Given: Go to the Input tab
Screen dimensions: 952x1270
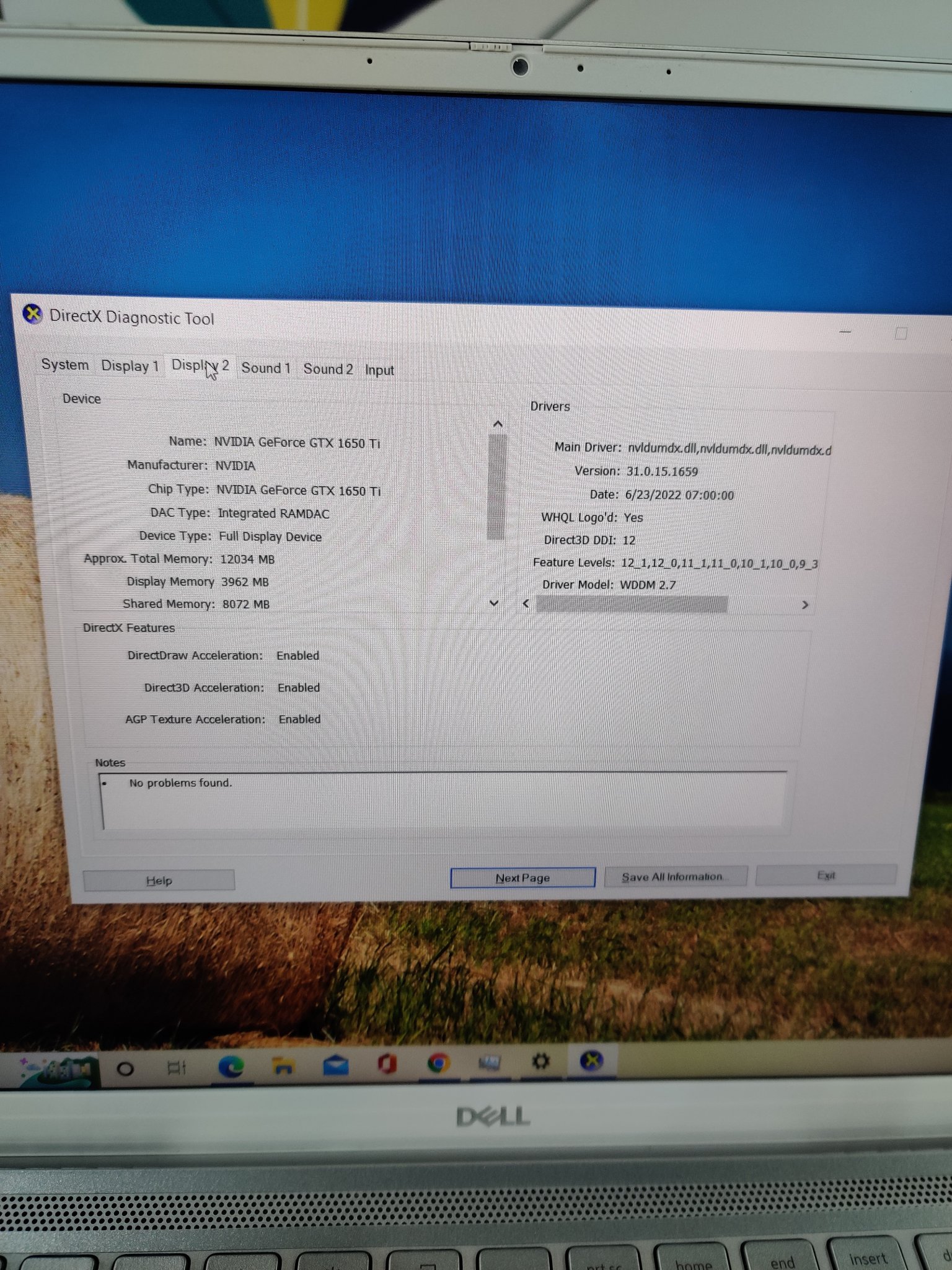Looking at the screenshot, I should point(379,370).
